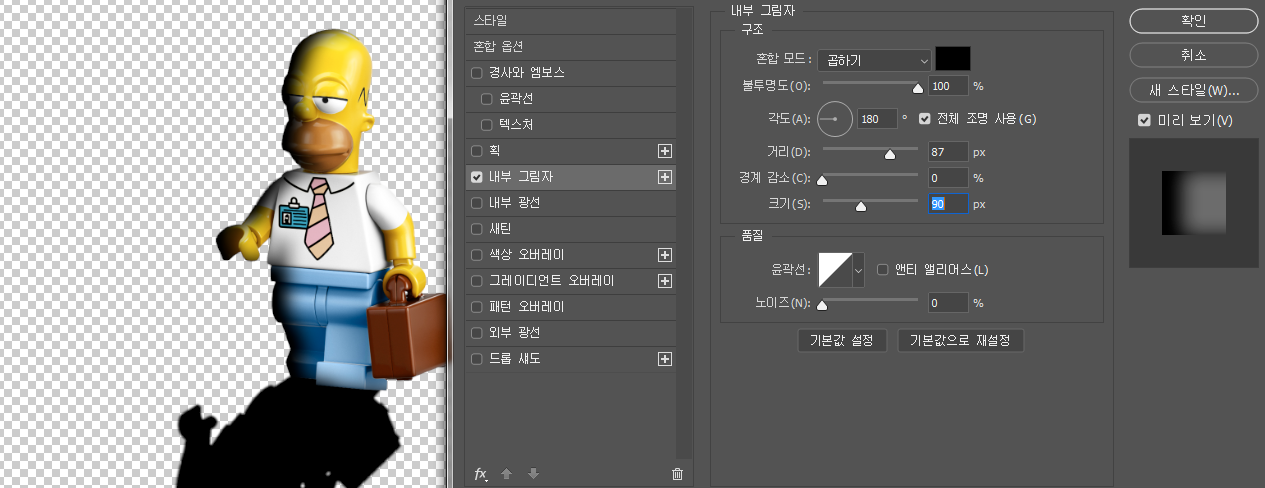Enable the 내부 광선 checkbox
Image resolution: width=1265 pixels, height=488 pixels.
pos(477,203)
